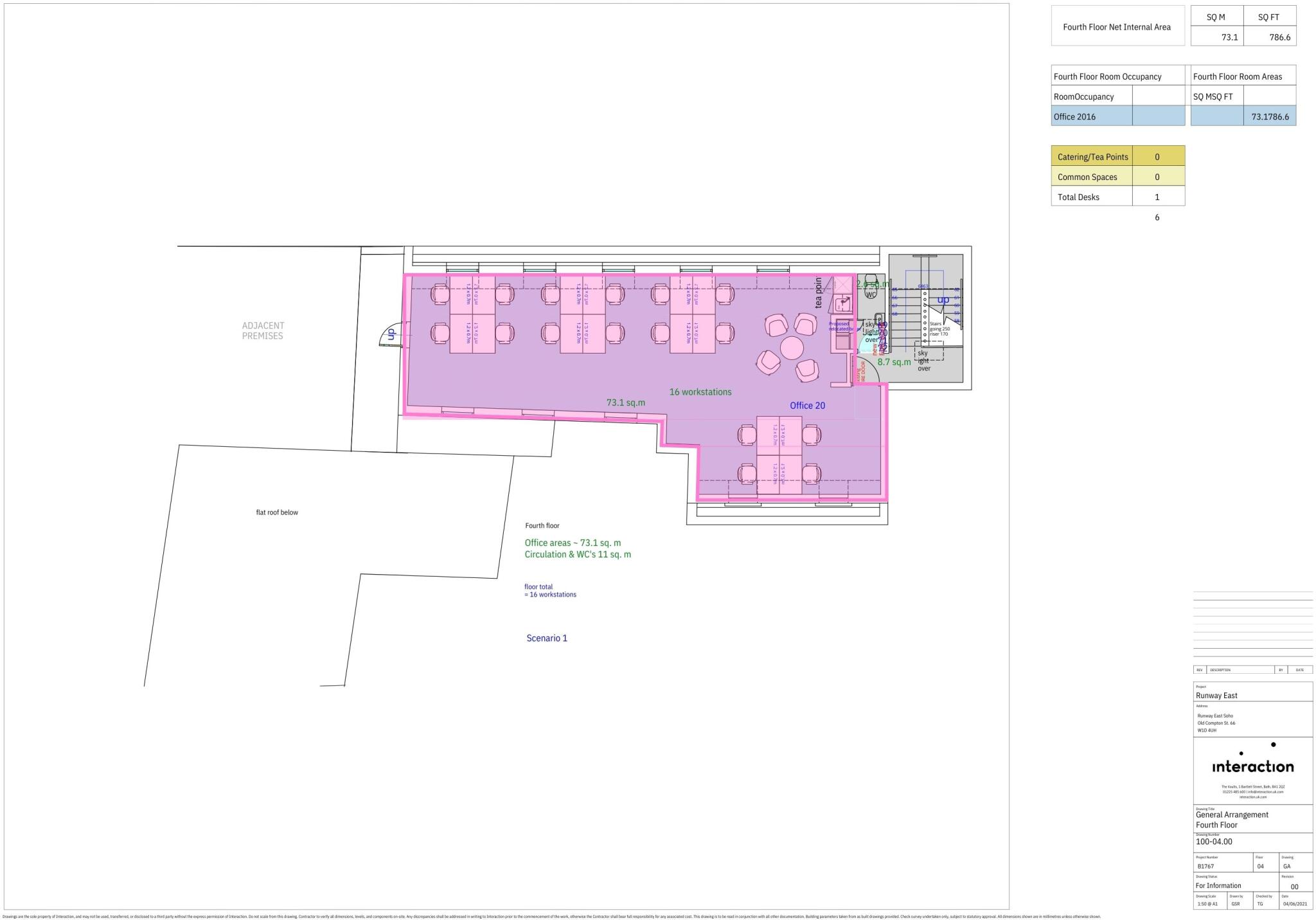Select the 'RoomOccupancy' cell
The height and width of the screenshot is (920, 1316).
[x=1092, y=96]
